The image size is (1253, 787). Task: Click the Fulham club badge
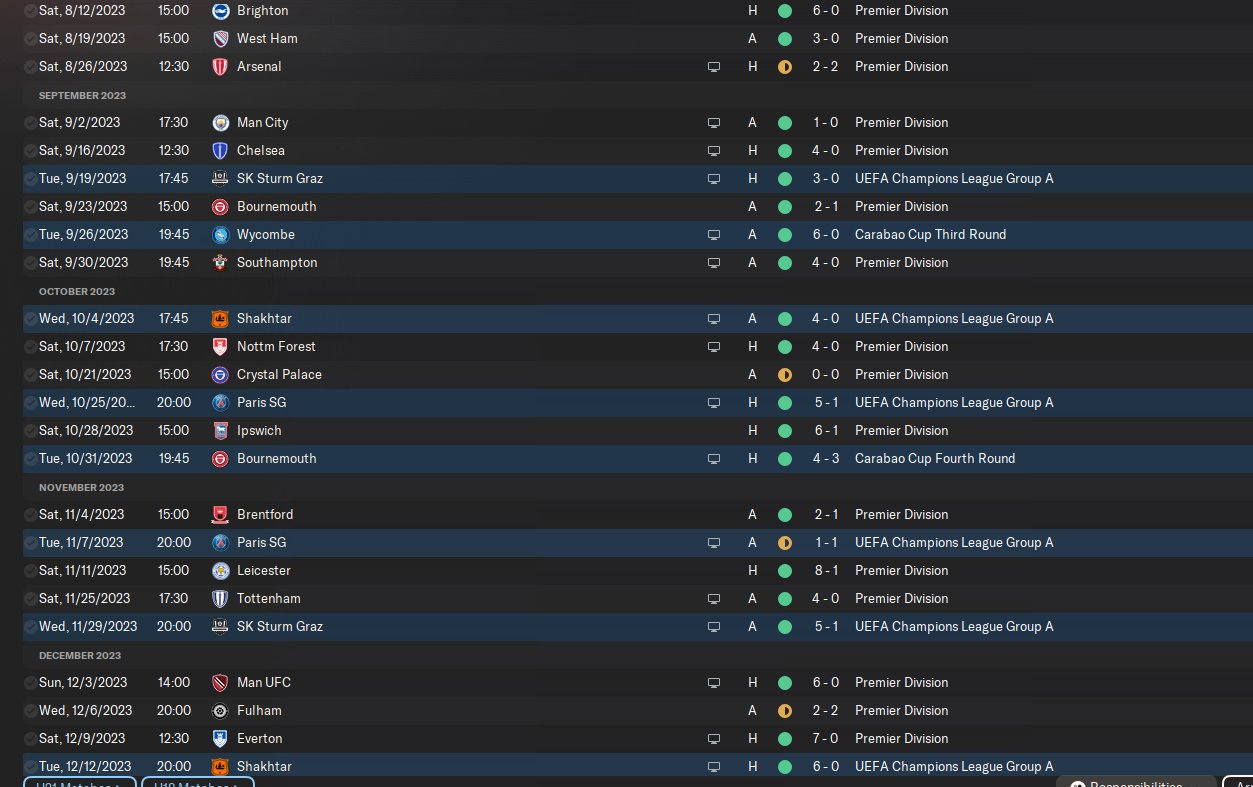coord(221,711)
